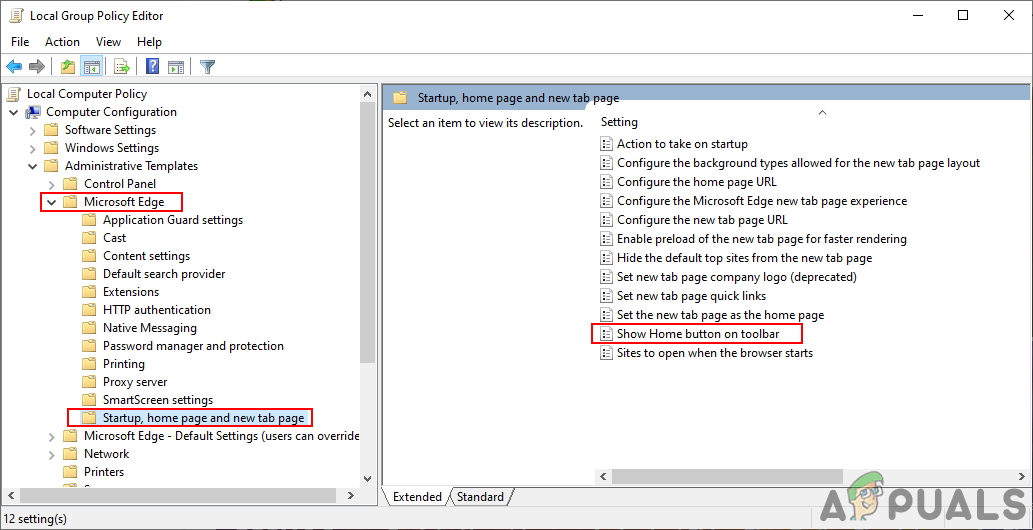The height and width of the screenshot is (530, 1033).
Task: Click the Export List toolbar icon
Action: pyautogui.click(x=121, y=67)
